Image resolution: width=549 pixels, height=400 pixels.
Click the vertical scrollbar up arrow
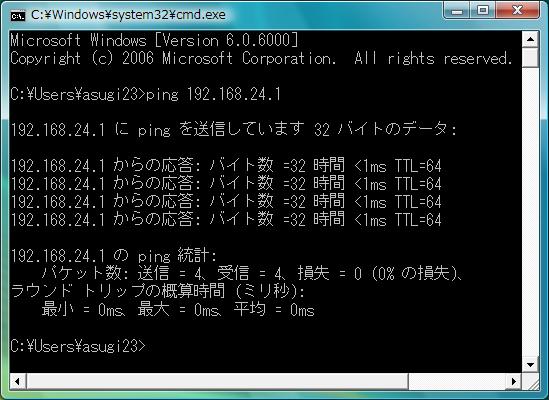coord(530,39)
